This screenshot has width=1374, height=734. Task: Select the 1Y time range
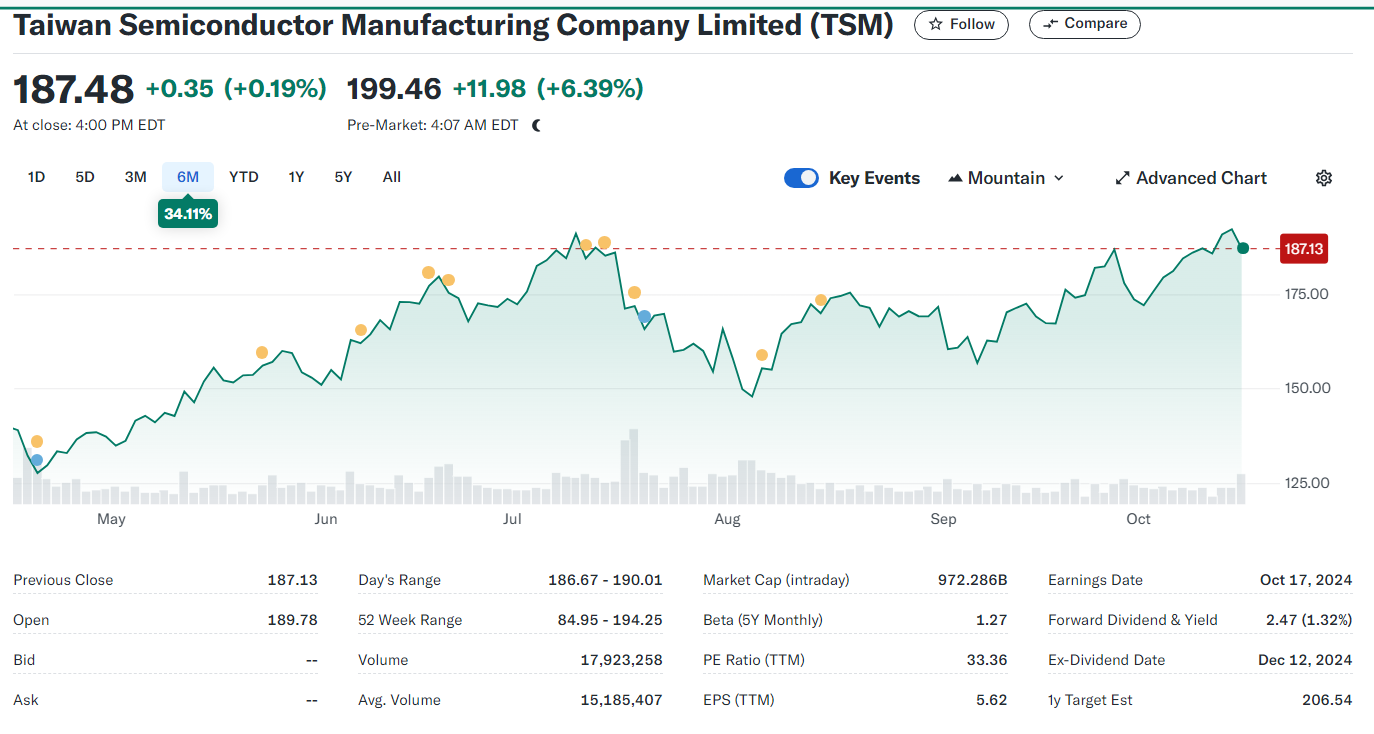(x=296, y=177)
